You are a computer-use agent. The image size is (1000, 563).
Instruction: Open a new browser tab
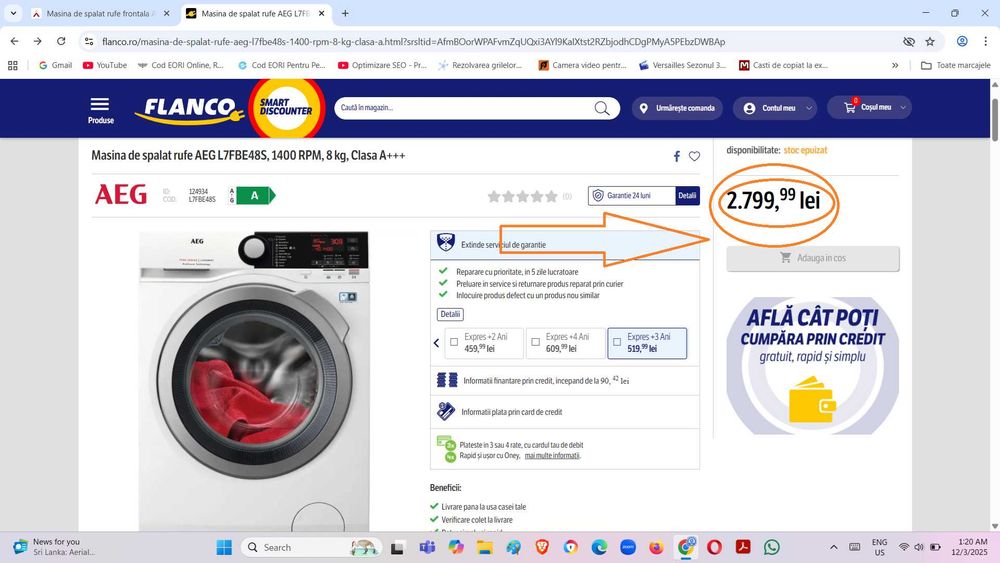345,13
